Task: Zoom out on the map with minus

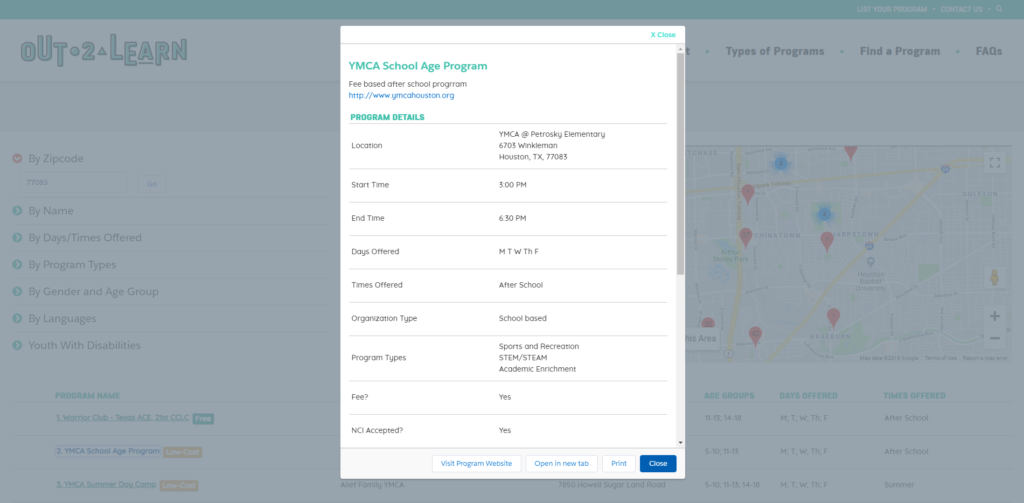Action: coord(995,338)
